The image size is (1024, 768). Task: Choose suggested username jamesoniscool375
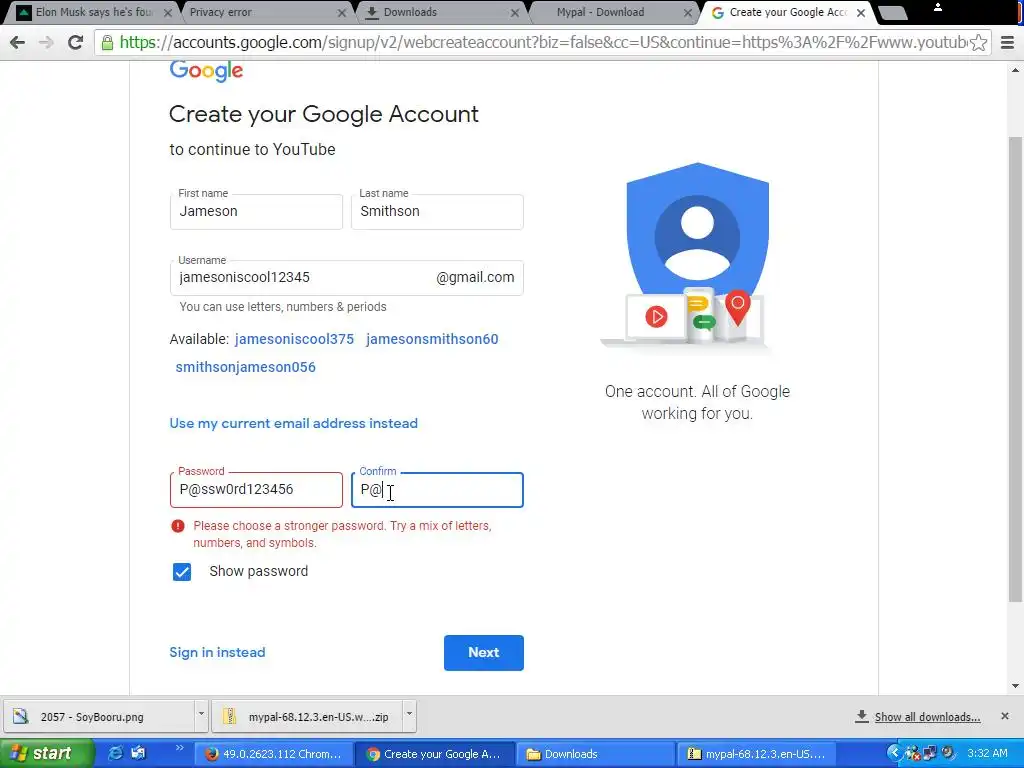tap(295, 339)
